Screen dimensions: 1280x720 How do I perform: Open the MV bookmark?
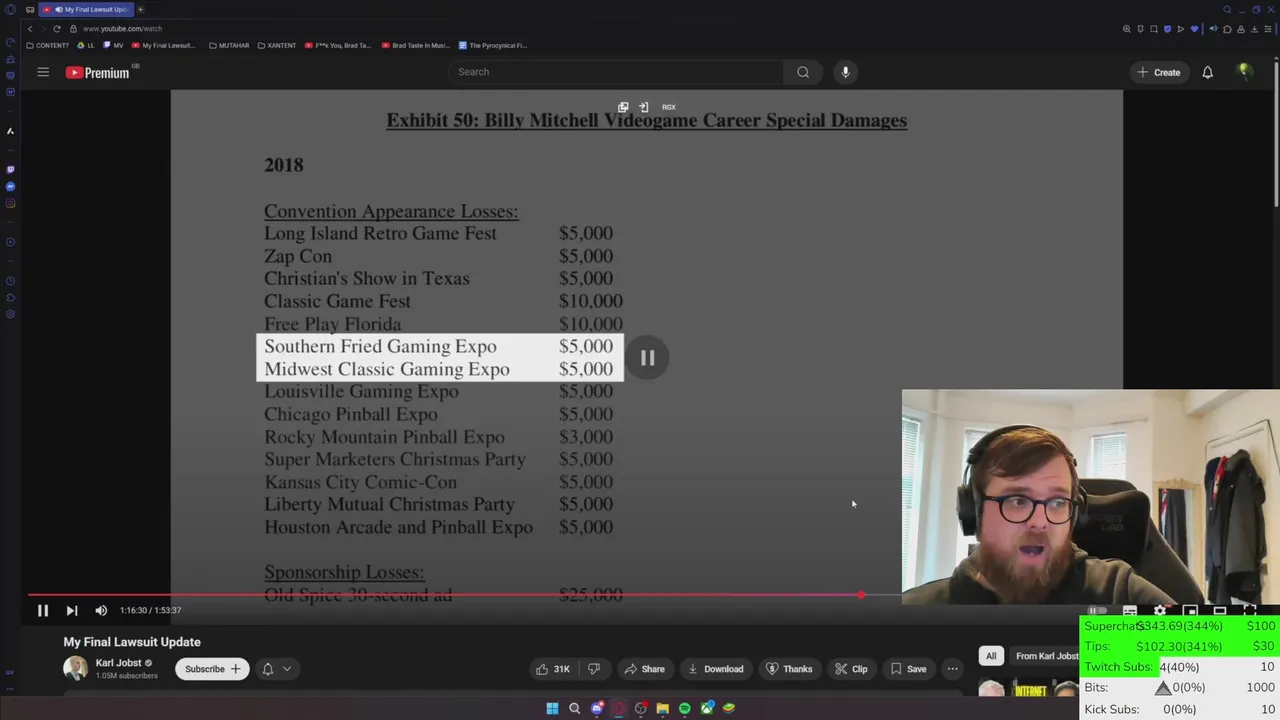click(114, 45)
